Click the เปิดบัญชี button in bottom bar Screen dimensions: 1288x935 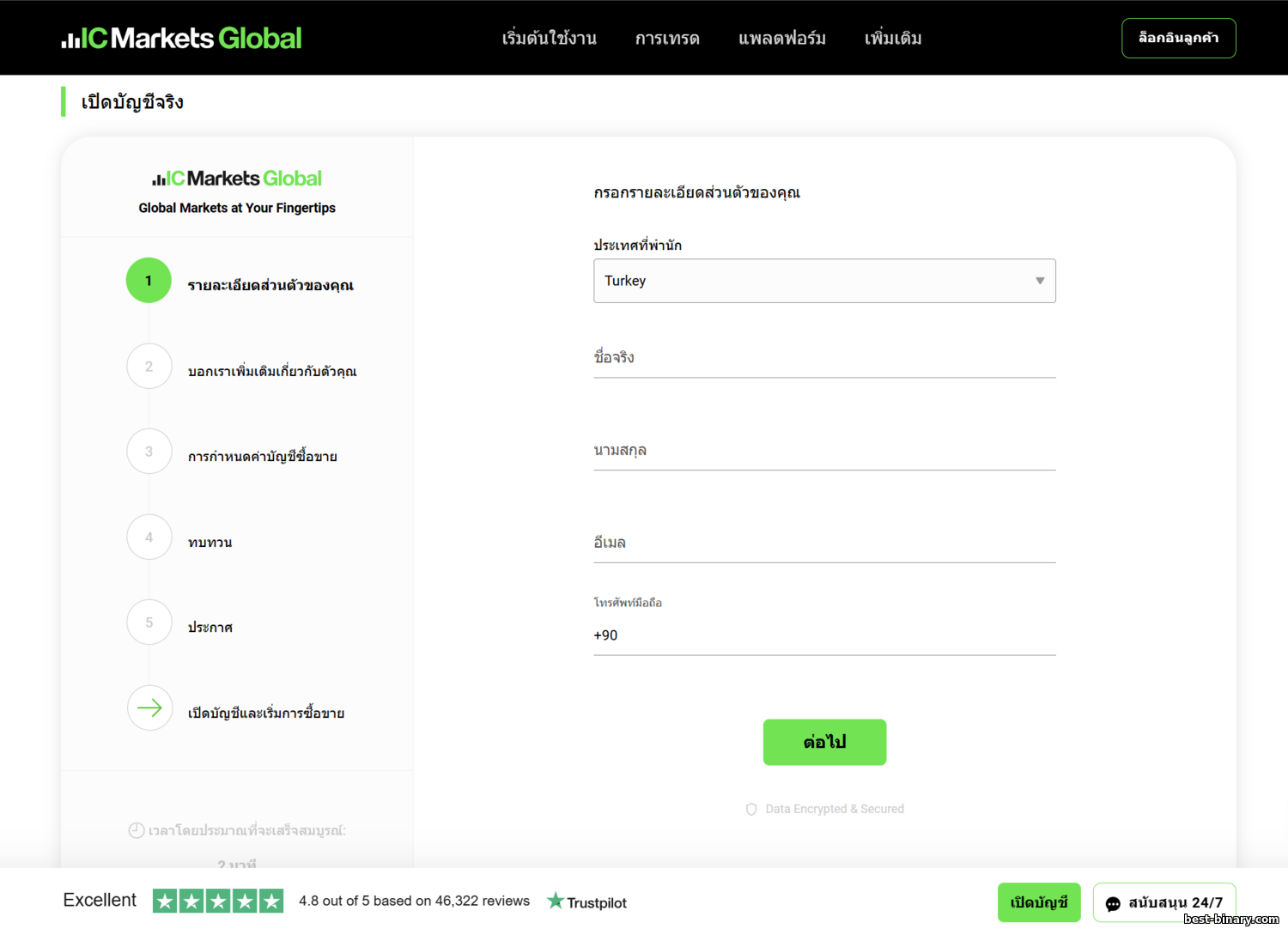(x=1038, y=902)
